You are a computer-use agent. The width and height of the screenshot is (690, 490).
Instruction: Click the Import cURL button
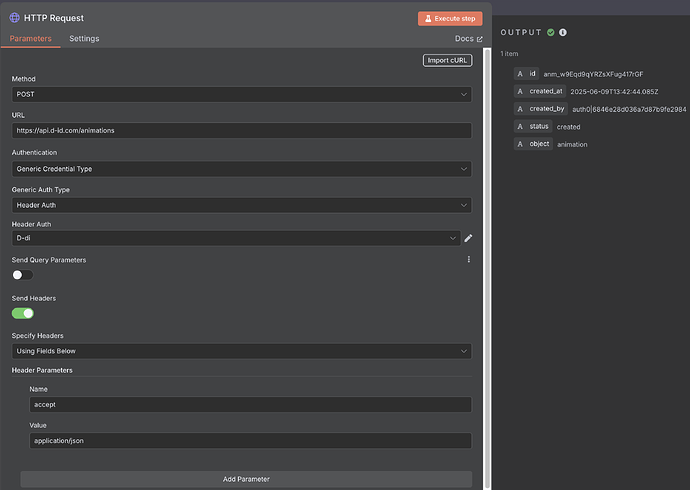[448, 60]
